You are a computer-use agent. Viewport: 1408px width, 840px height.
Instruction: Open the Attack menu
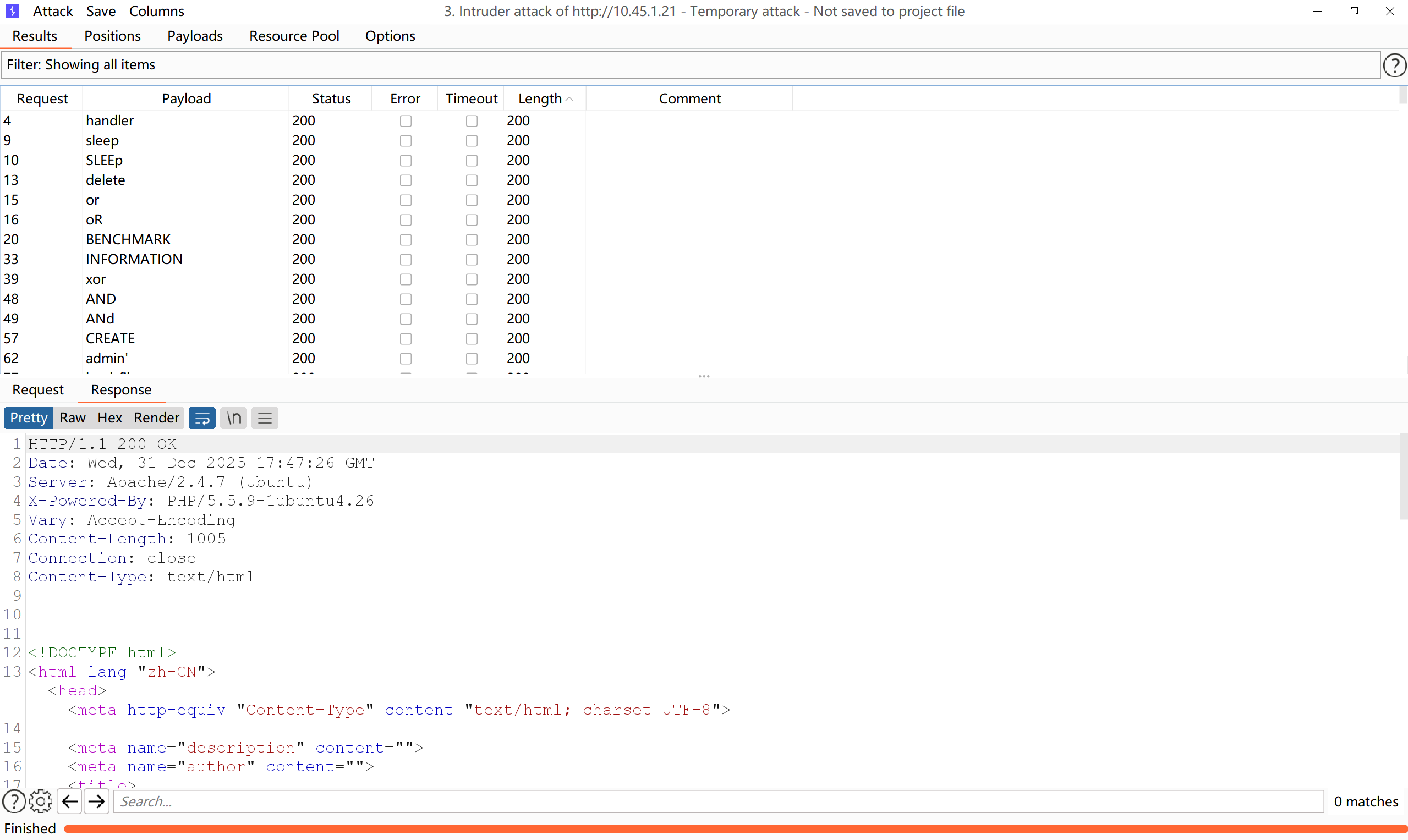(53, 12)
